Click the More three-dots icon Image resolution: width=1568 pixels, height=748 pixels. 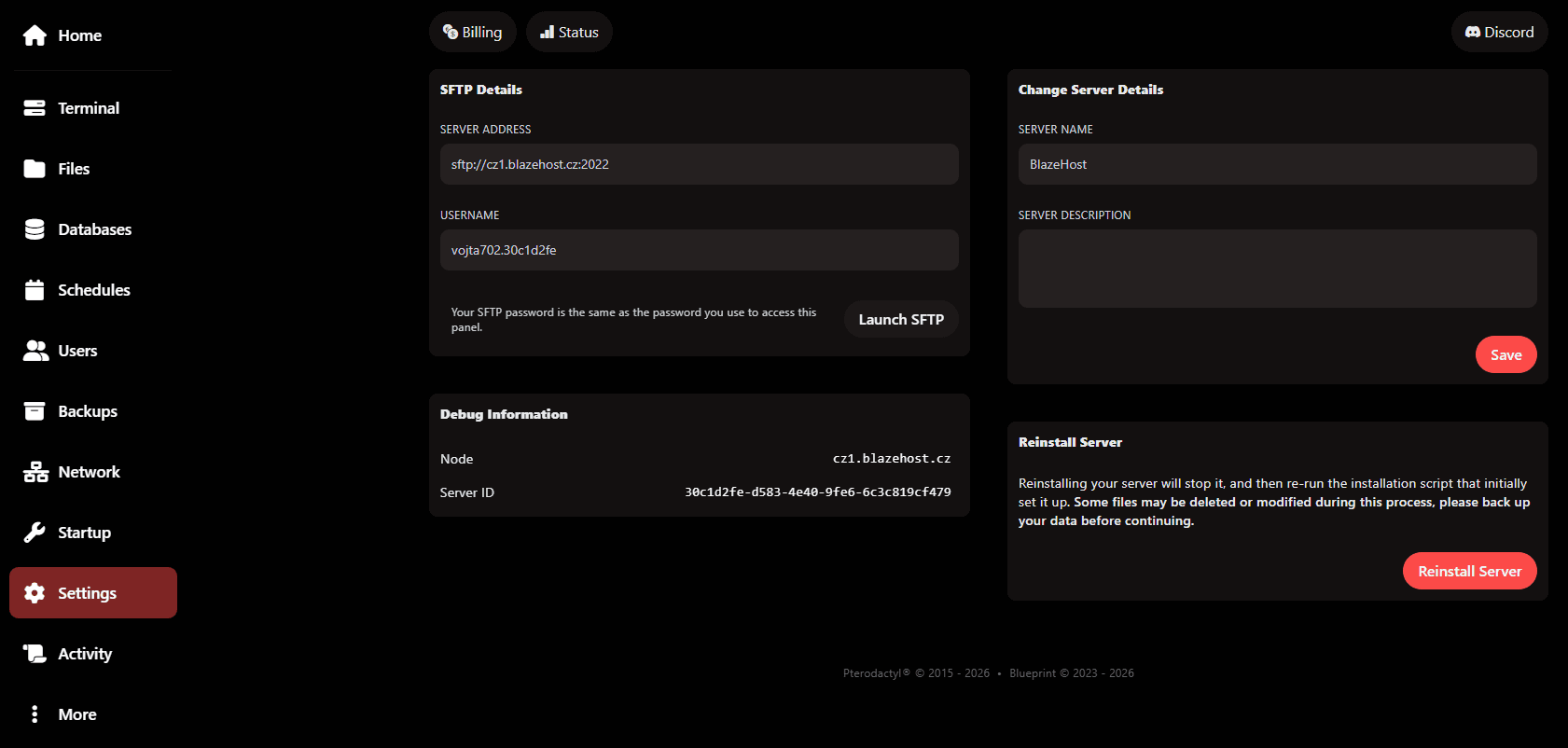pos(35,714)
